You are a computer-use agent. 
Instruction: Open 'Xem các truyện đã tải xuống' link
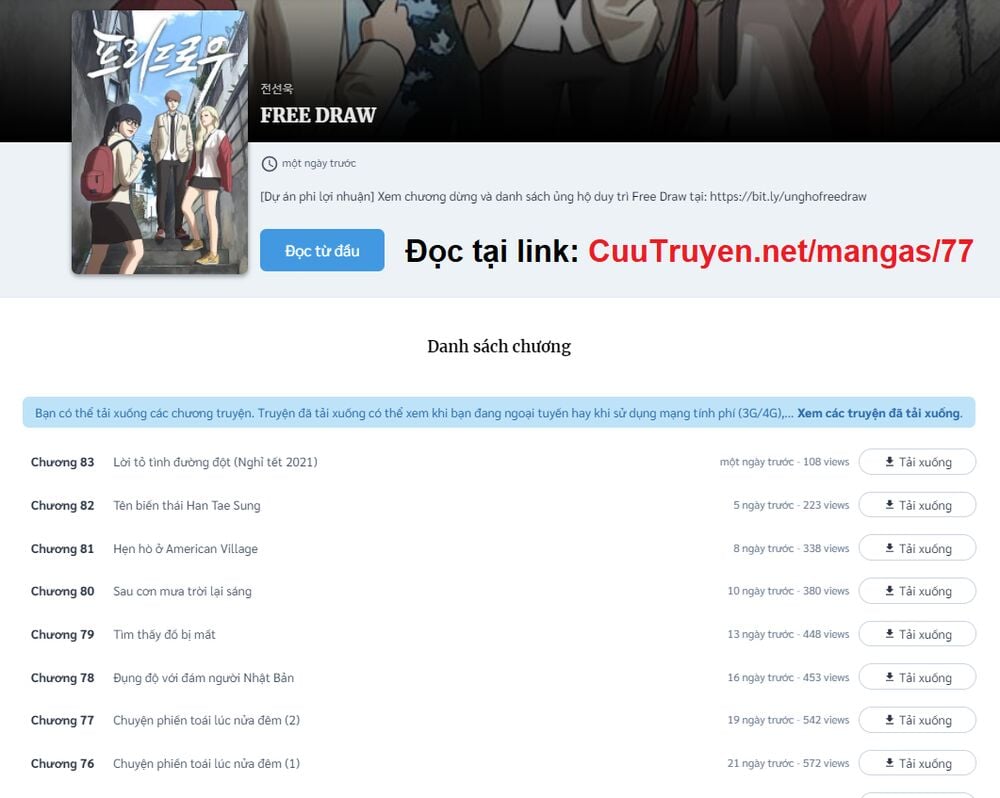pos(878,413)
